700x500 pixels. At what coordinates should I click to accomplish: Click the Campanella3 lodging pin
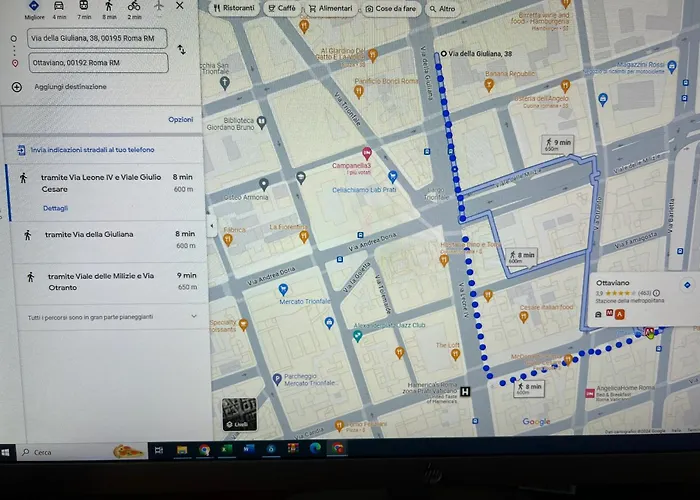[367, 154]
